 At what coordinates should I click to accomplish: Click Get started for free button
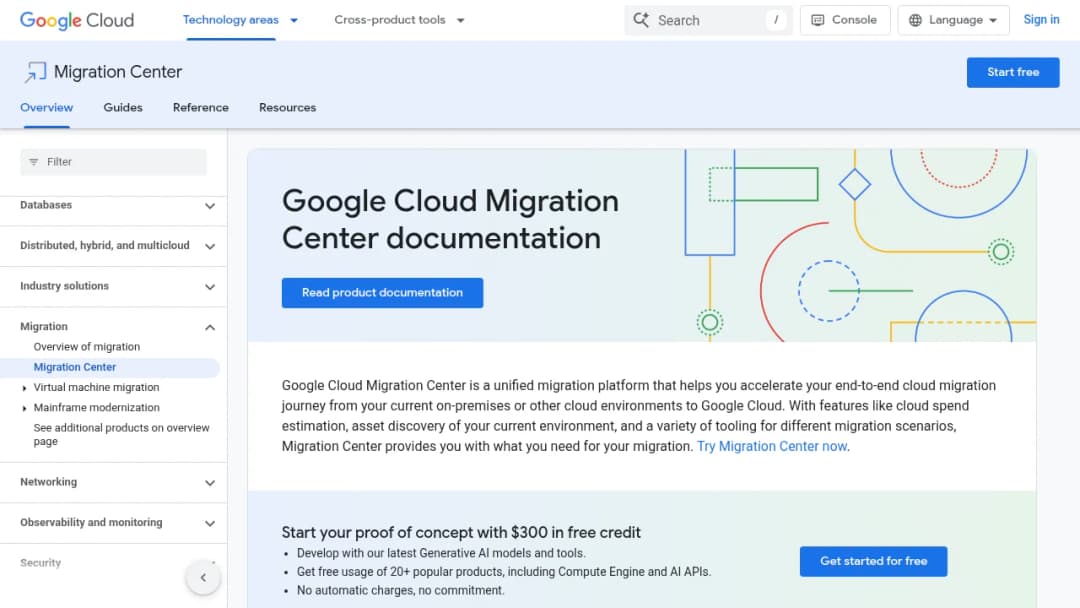873,561
